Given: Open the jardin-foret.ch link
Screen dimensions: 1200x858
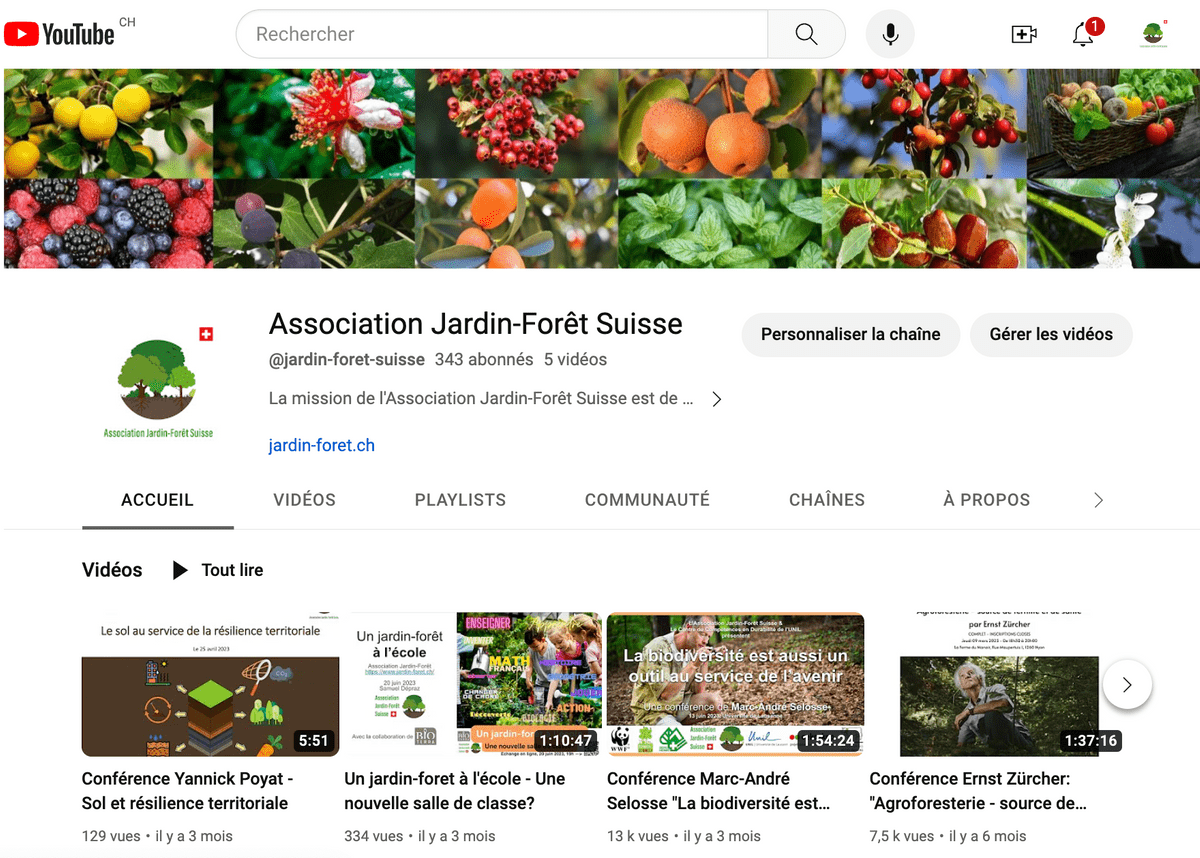Looking at the screenshot, I should (x=322, y=446).
